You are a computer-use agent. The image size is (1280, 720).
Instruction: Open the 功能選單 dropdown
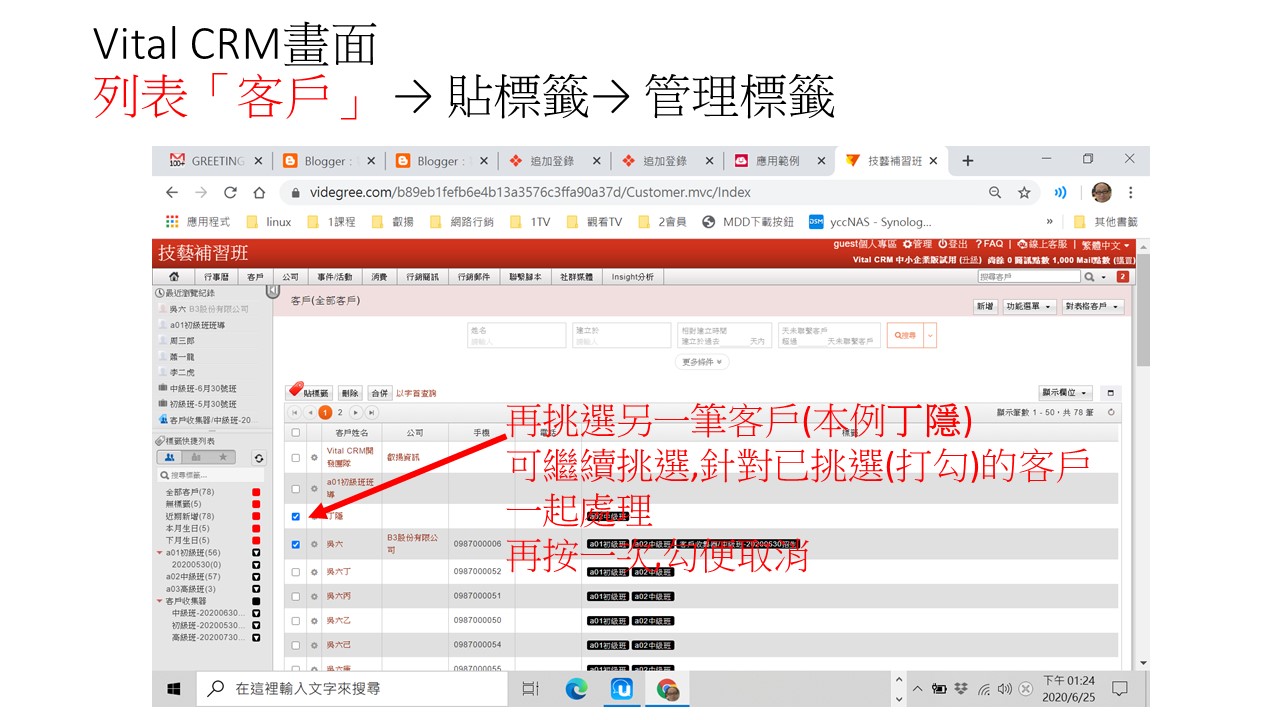coord(1029,307)
